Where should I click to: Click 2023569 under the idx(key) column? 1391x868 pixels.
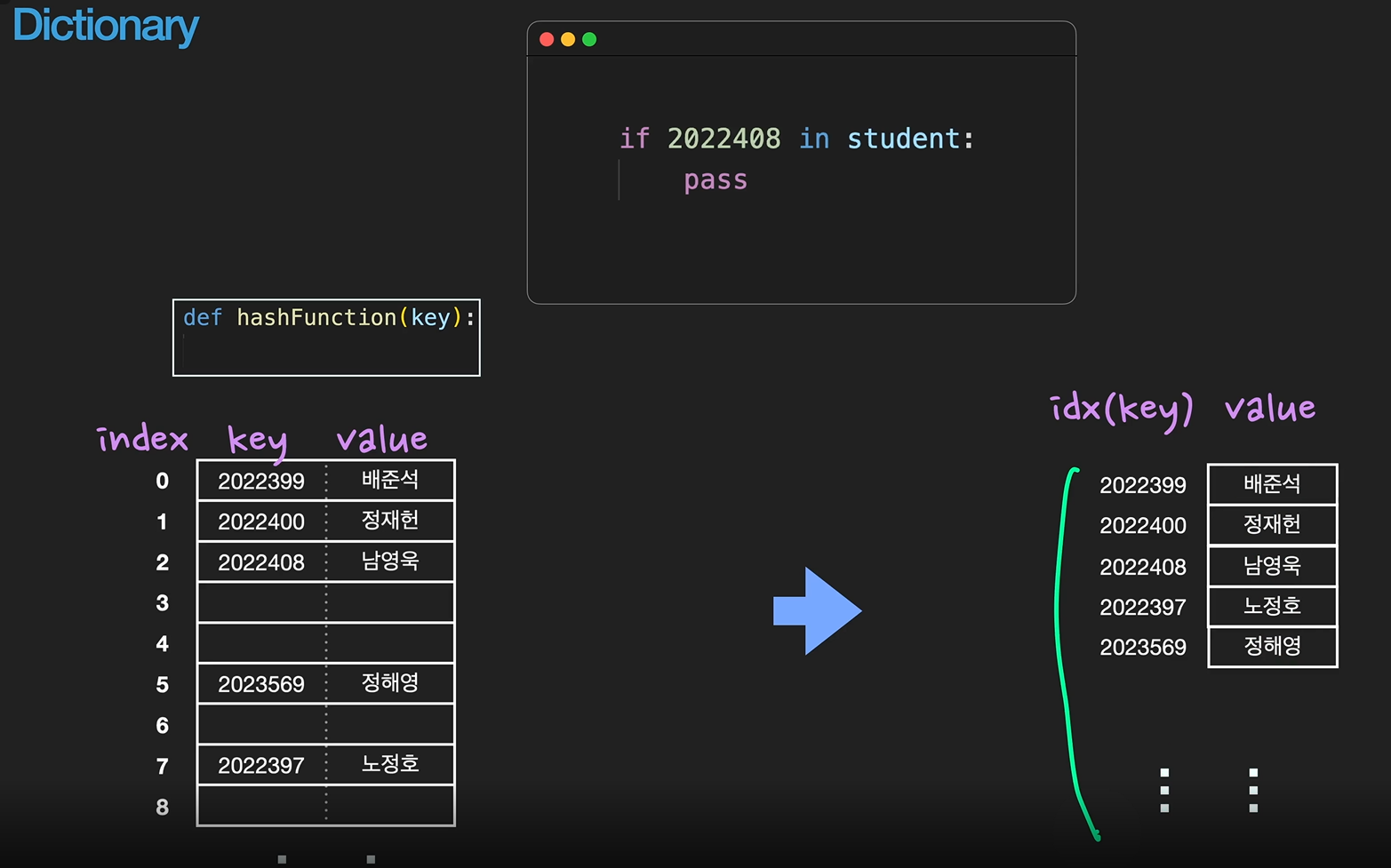[1143, 648]
